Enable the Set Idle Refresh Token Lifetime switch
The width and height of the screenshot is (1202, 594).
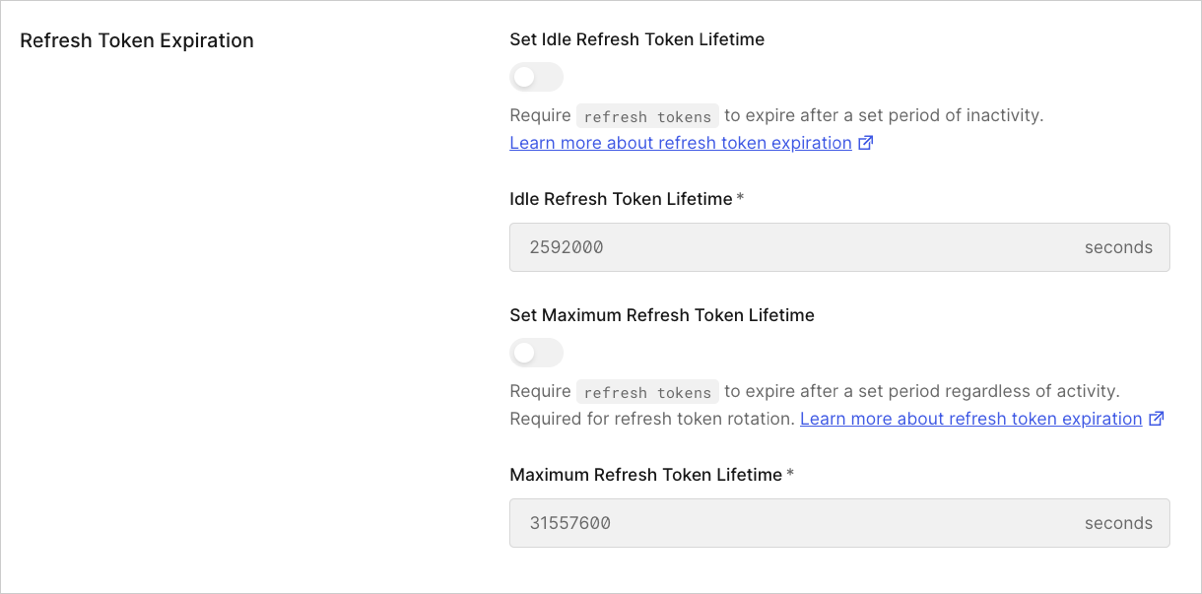click(x=536, y=77)
